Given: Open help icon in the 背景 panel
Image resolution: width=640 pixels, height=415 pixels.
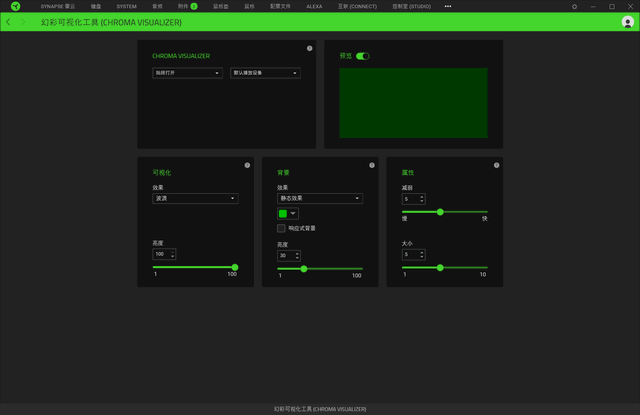Looking at the screenshot, I should [372, 165].
